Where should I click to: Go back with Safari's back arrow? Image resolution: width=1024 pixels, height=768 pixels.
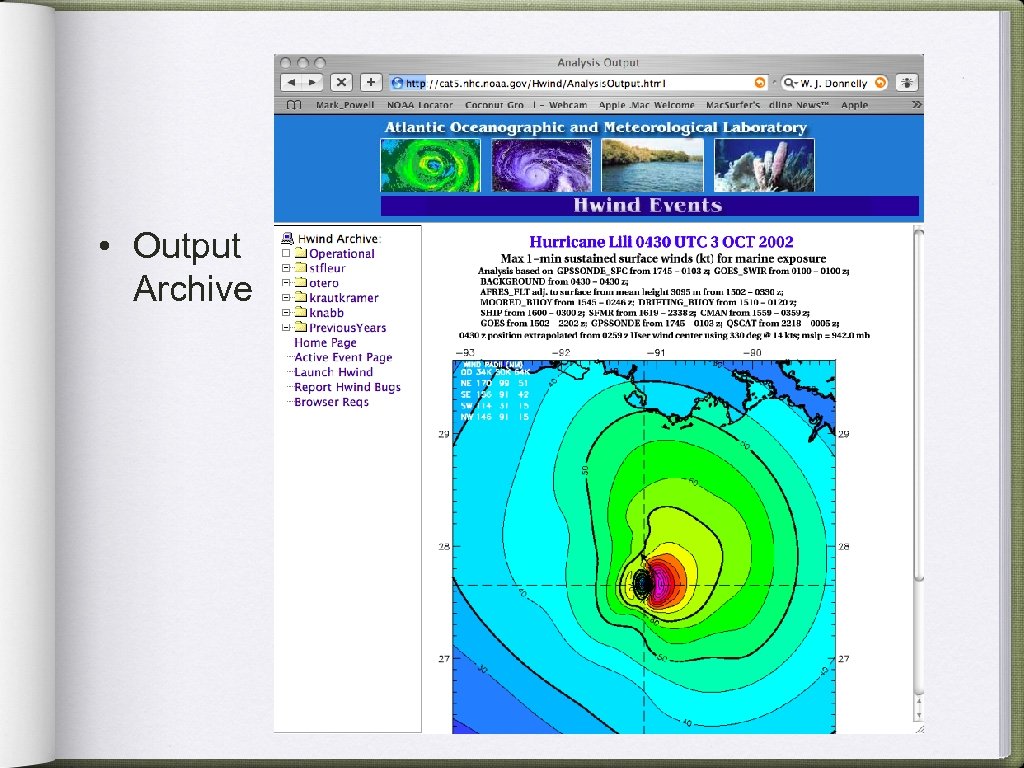point(291,82)
